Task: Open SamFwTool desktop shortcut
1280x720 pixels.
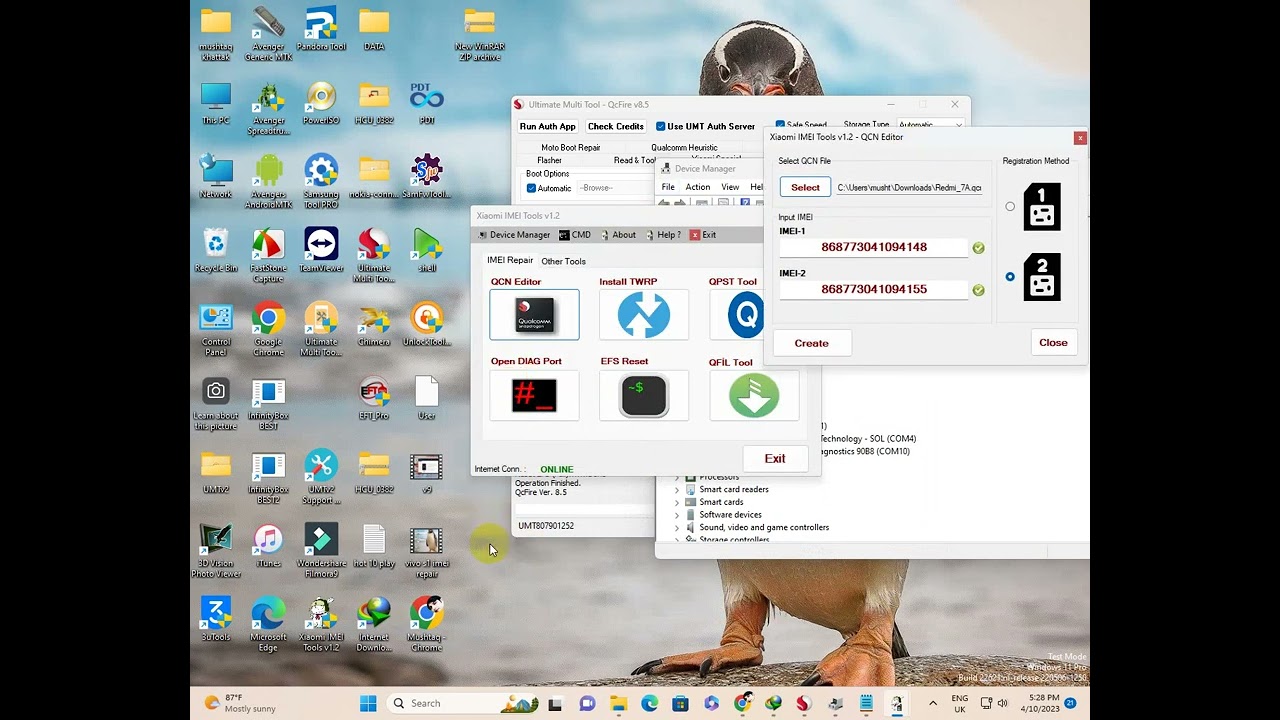Action: point(426,177)
